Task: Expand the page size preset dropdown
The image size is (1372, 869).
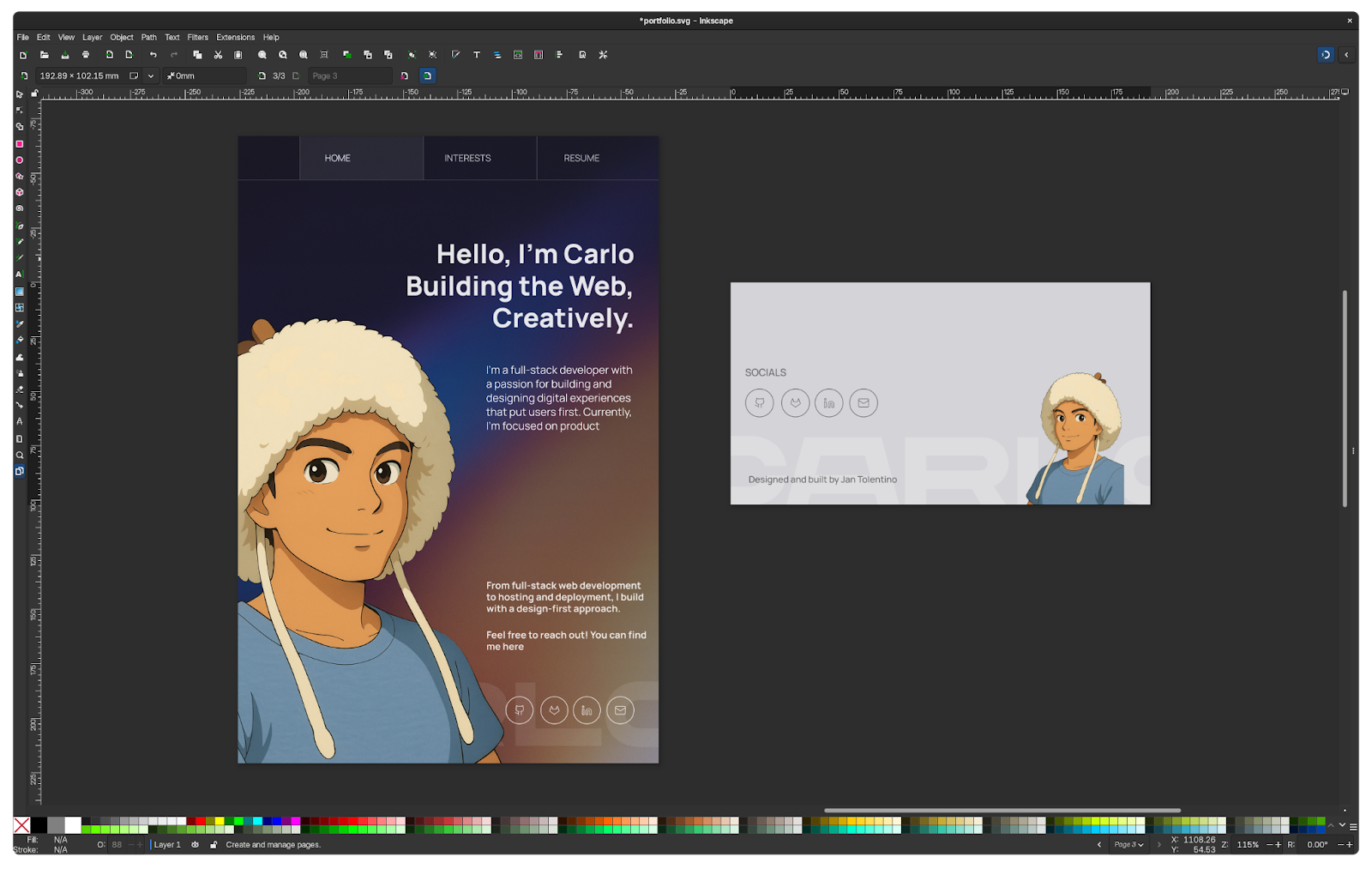Action: click(151, 76)
